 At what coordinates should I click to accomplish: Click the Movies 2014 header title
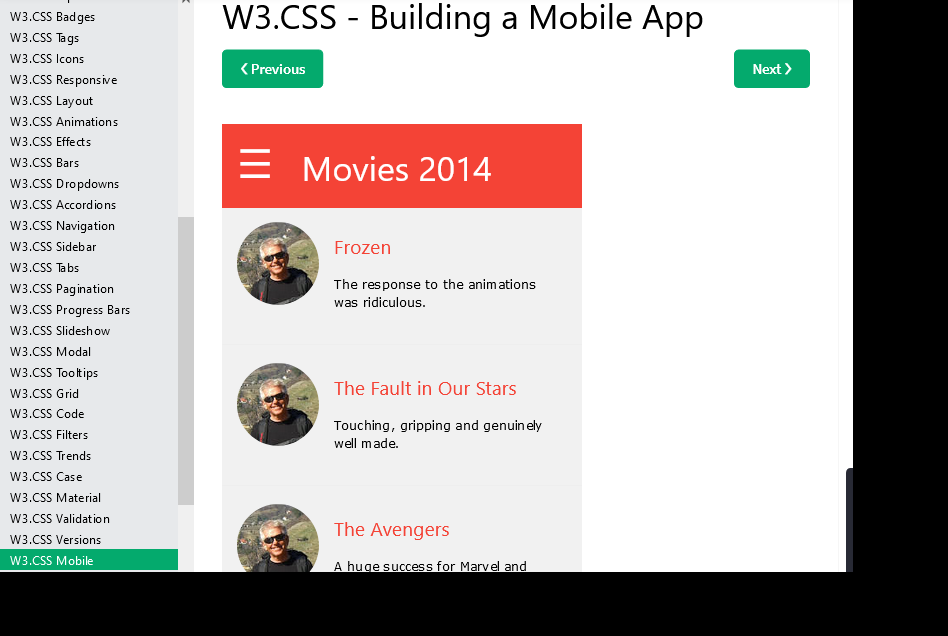click(397, 169)
